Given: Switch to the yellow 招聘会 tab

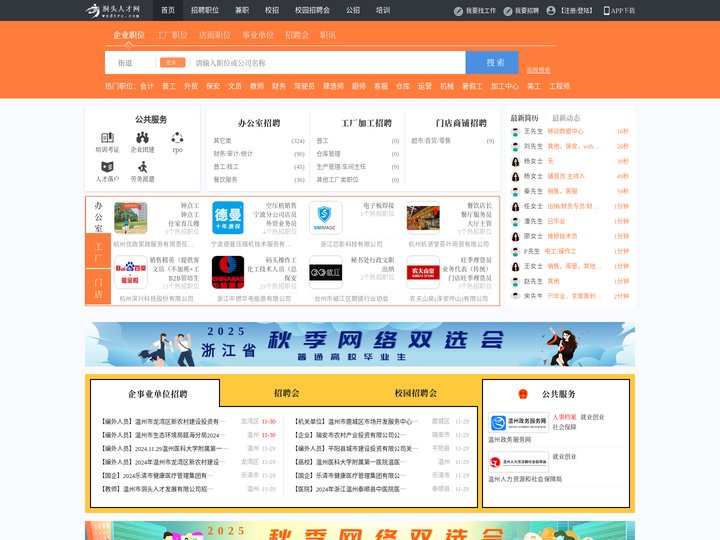Looking at the screenshot, I should click(287, 393).
